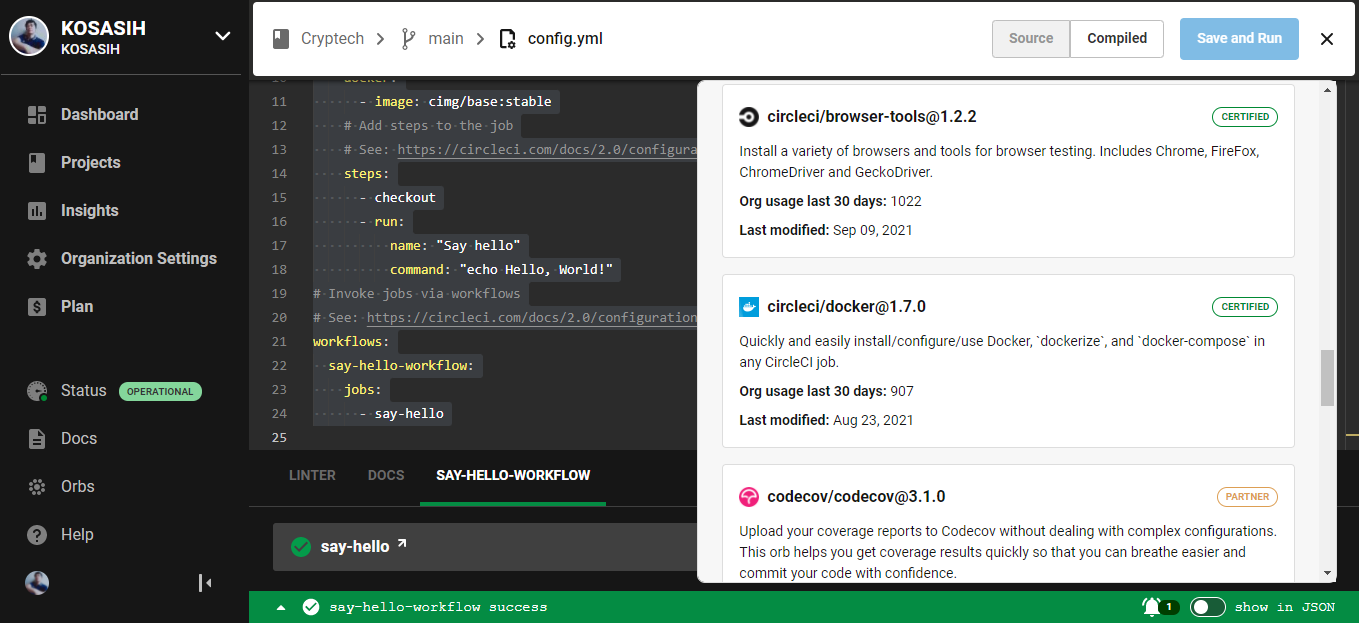Click the branch icon next to main

(408, 39)
